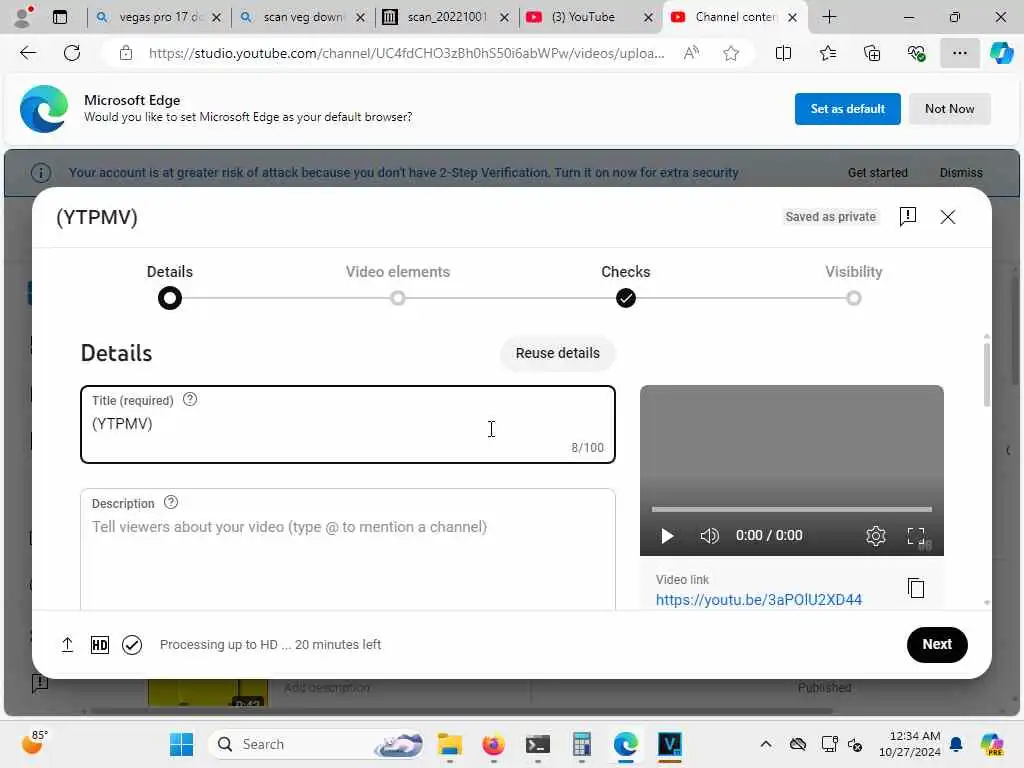Open the Favorites list icon
This screenshot has width=1024, height=768.
pos(827,54)
